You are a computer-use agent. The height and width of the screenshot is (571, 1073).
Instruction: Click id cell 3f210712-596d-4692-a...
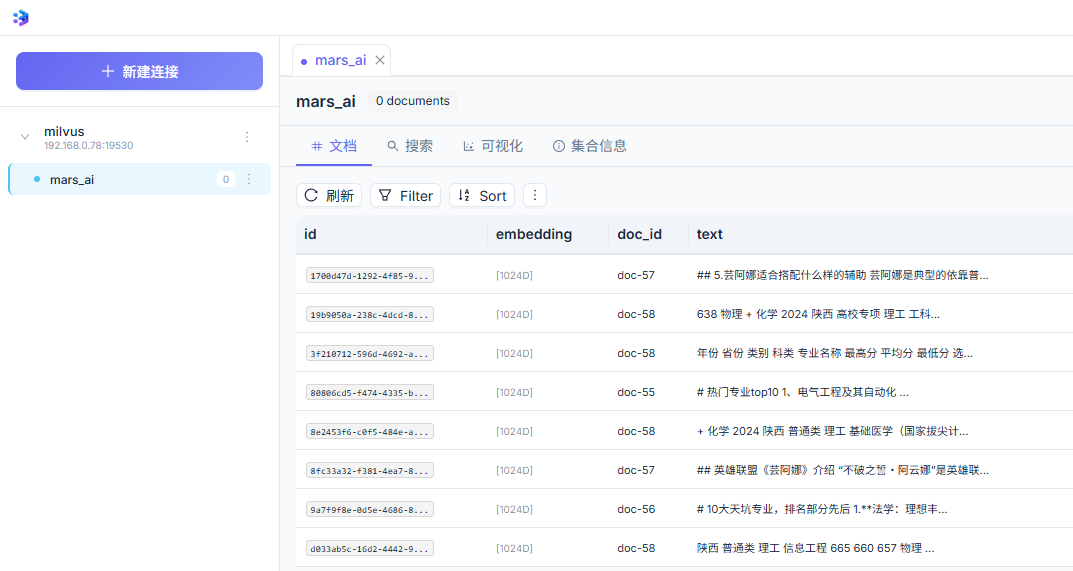pos(370,353)
